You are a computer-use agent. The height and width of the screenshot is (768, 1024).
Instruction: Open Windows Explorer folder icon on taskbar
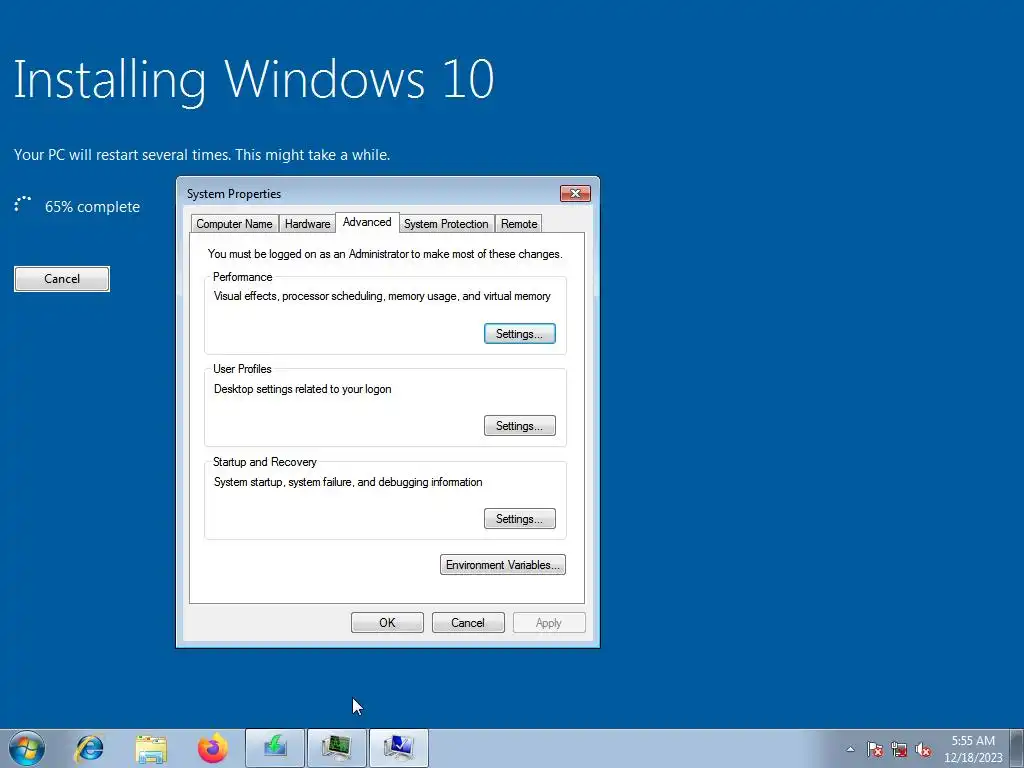[151, 748]
